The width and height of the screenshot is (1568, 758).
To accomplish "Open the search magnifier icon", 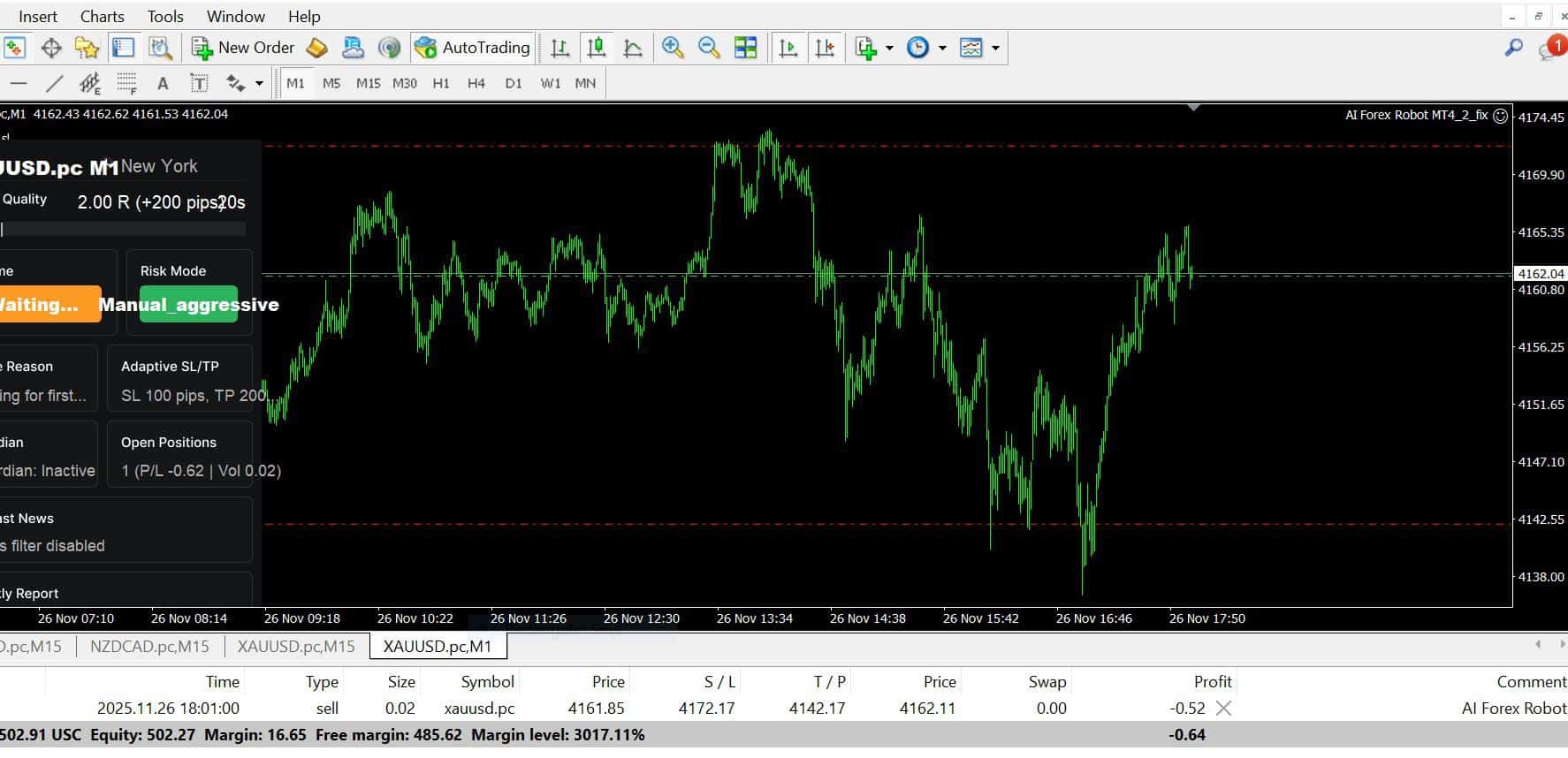I will 1514,48.
